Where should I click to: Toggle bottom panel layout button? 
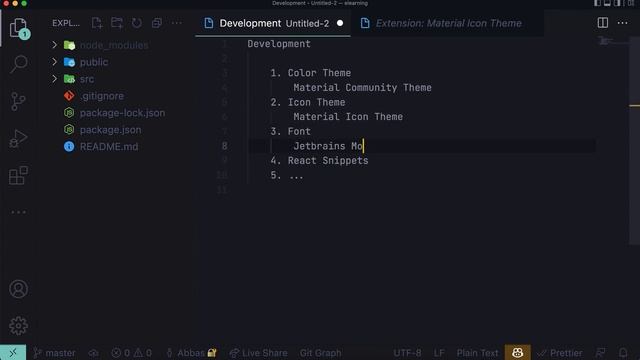pos(607,3)
